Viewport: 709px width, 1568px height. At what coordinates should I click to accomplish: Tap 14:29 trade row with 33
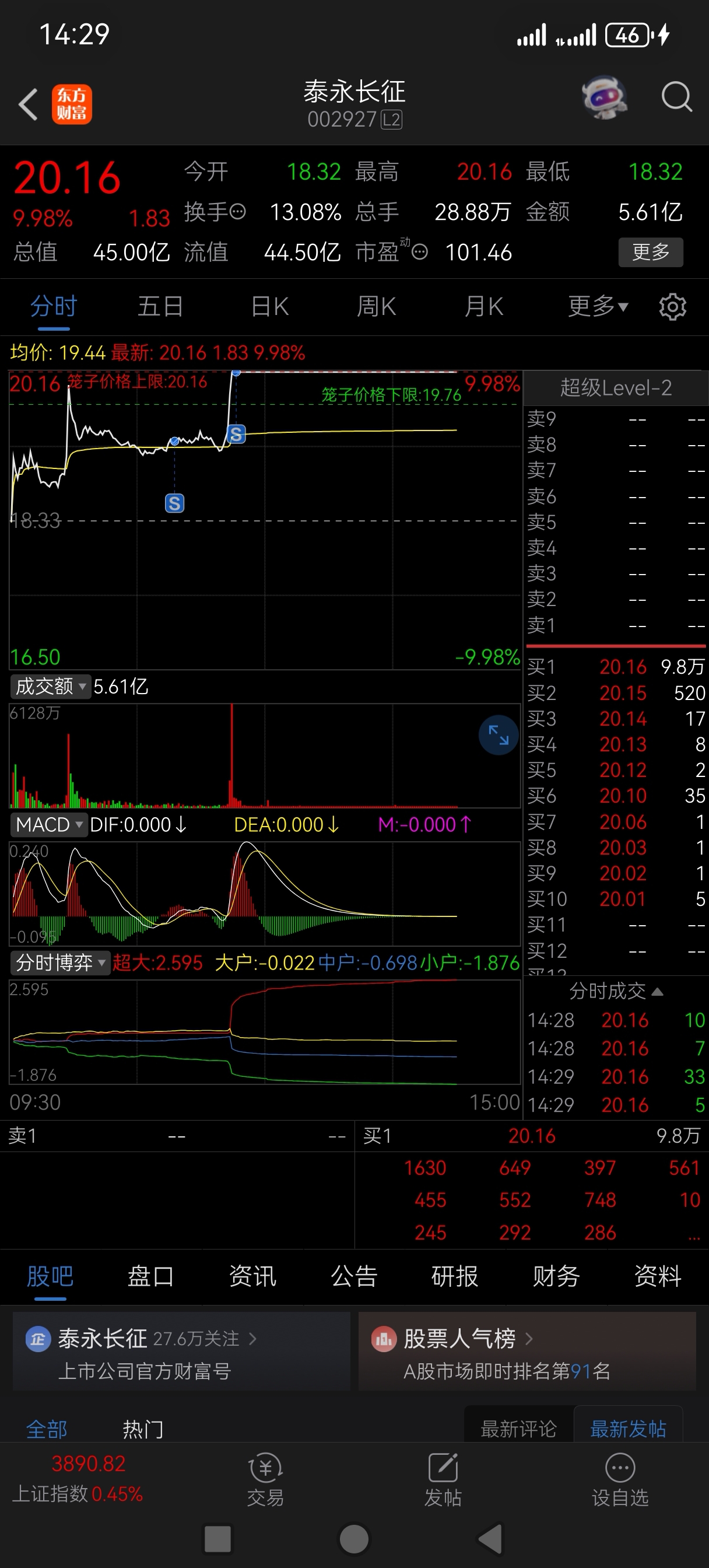click(x=616, y=1076)
